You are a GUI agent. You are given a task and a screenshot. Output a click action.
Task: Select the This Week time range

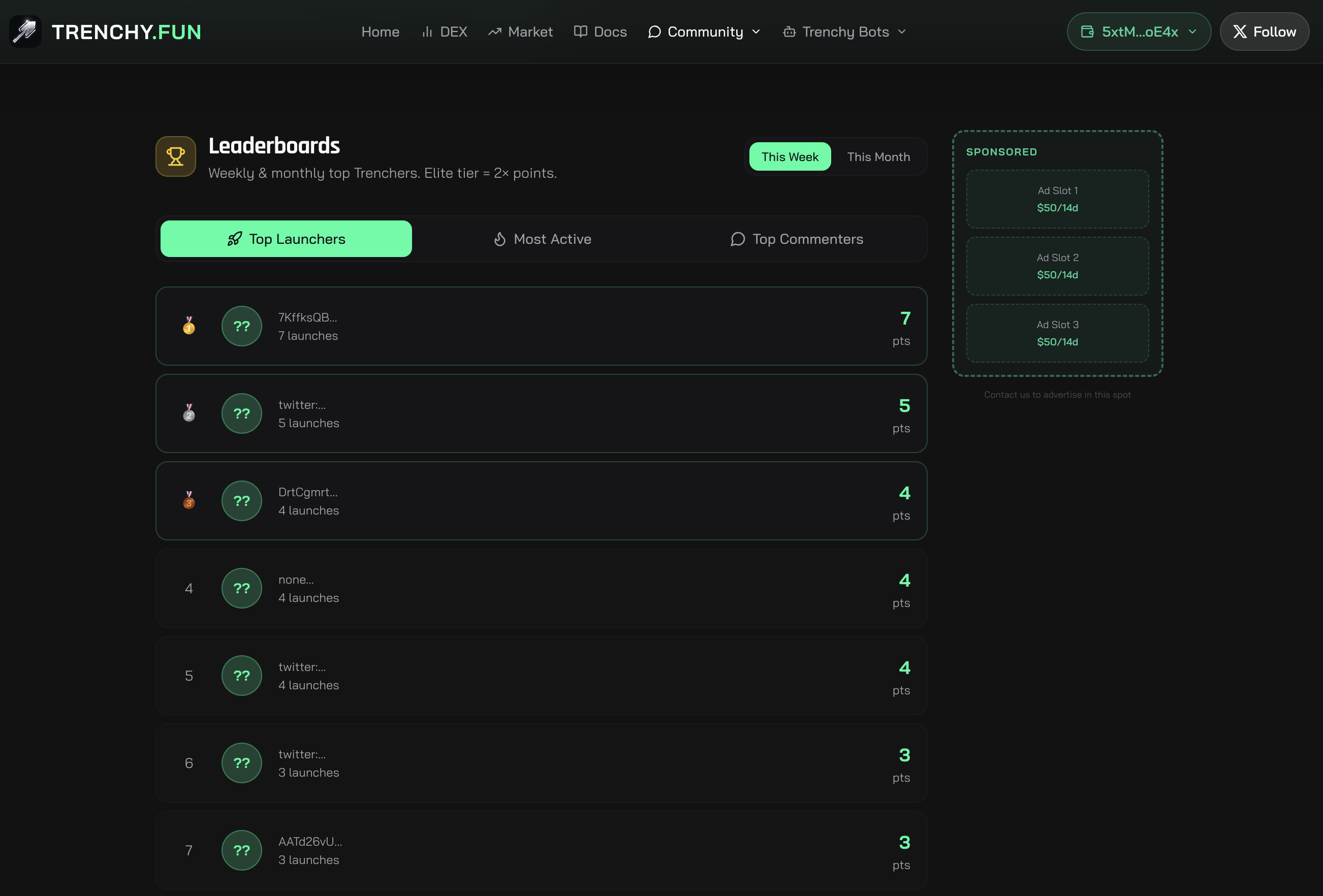tap(790, 156)
